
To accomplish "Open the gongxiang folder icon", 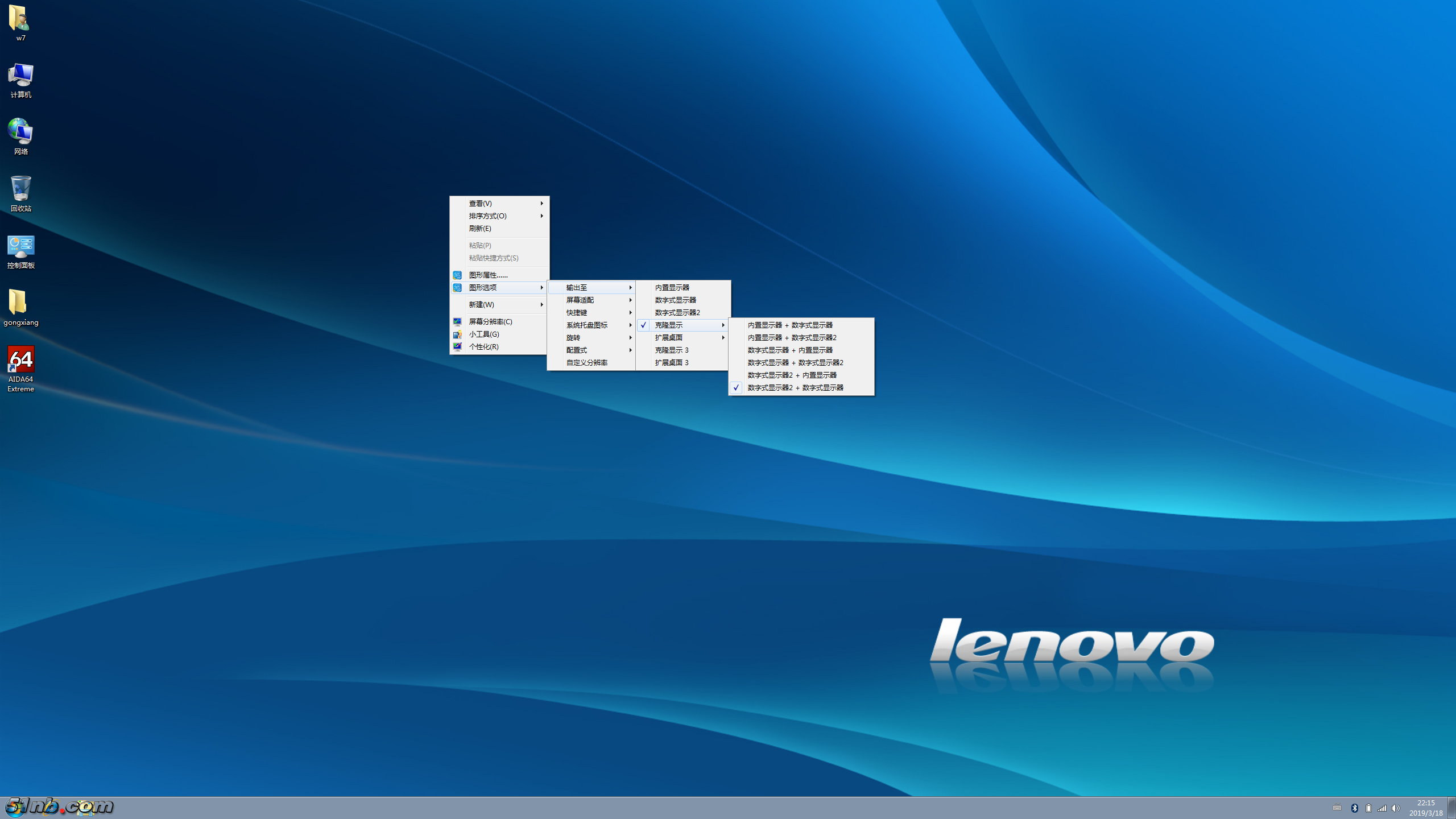I will (19, 303).
